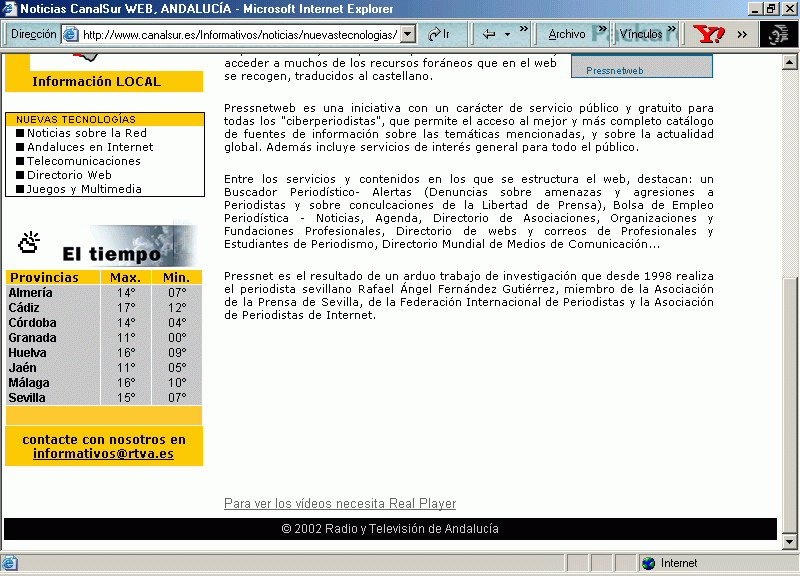
Task: Open the Back button history dropdown arrow
Action: 507,35
